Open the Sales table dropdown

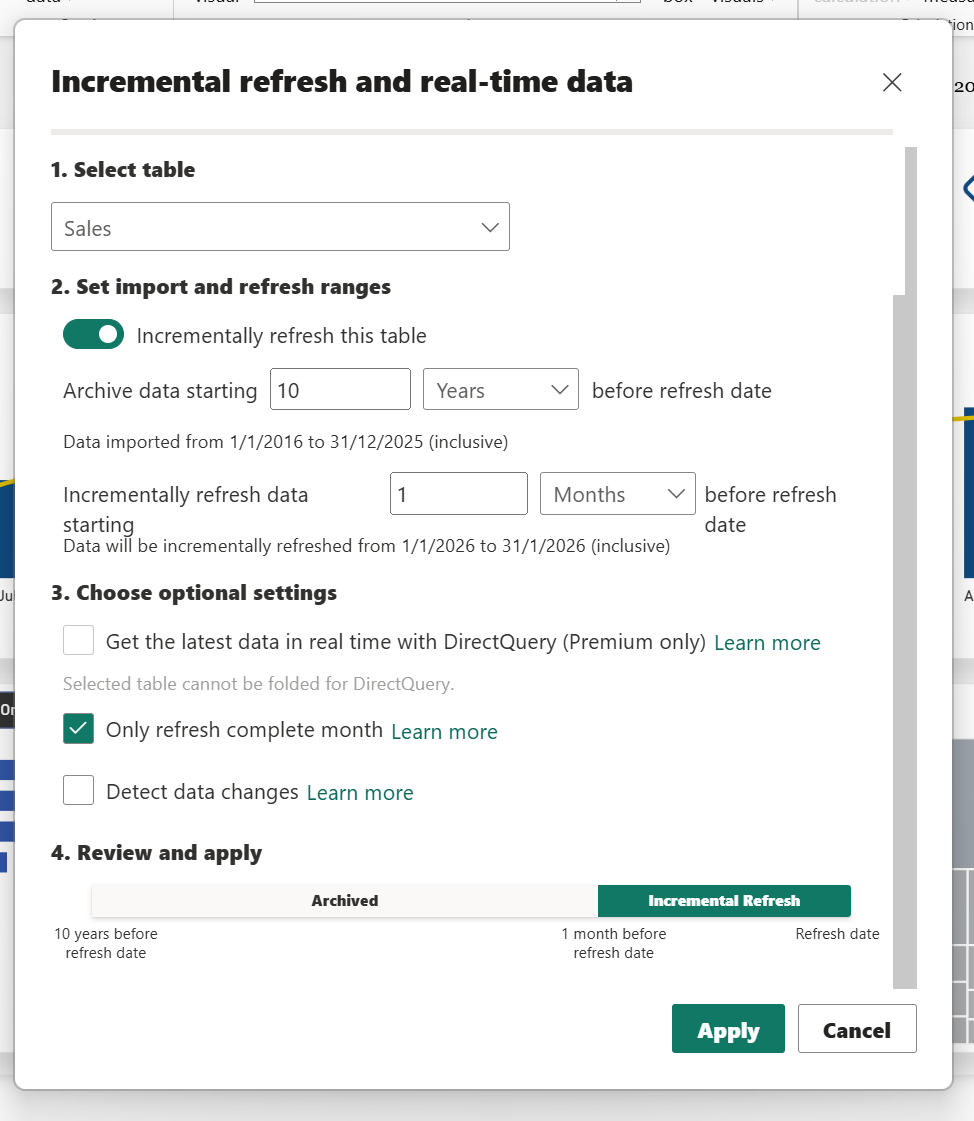point(279,227)
